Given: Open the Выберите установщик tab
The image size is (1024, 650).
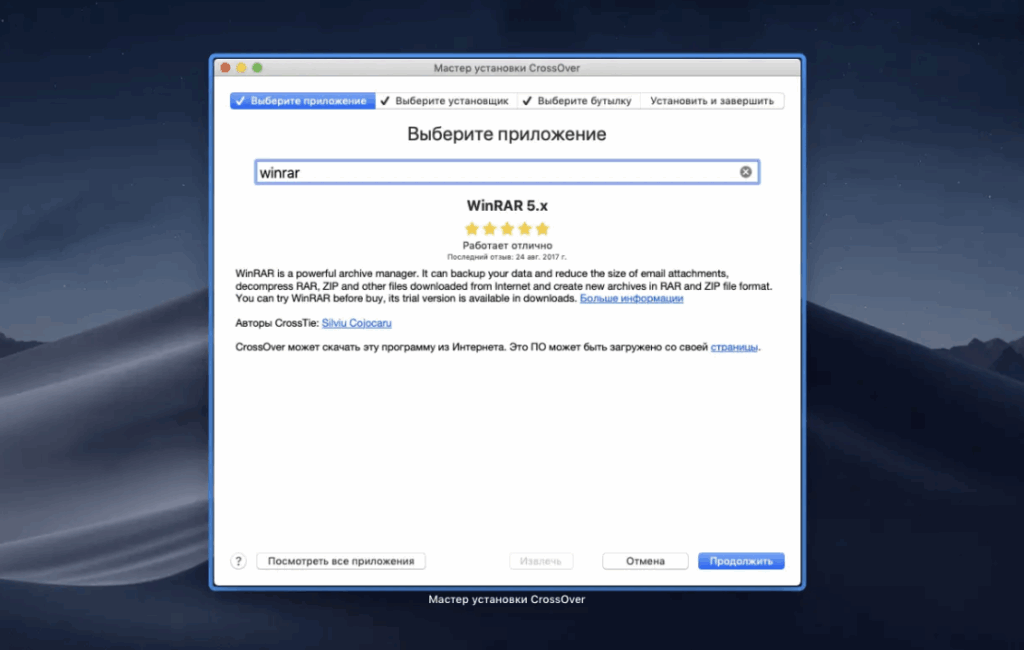Looking at the screenshot, I should pos(446,101).
